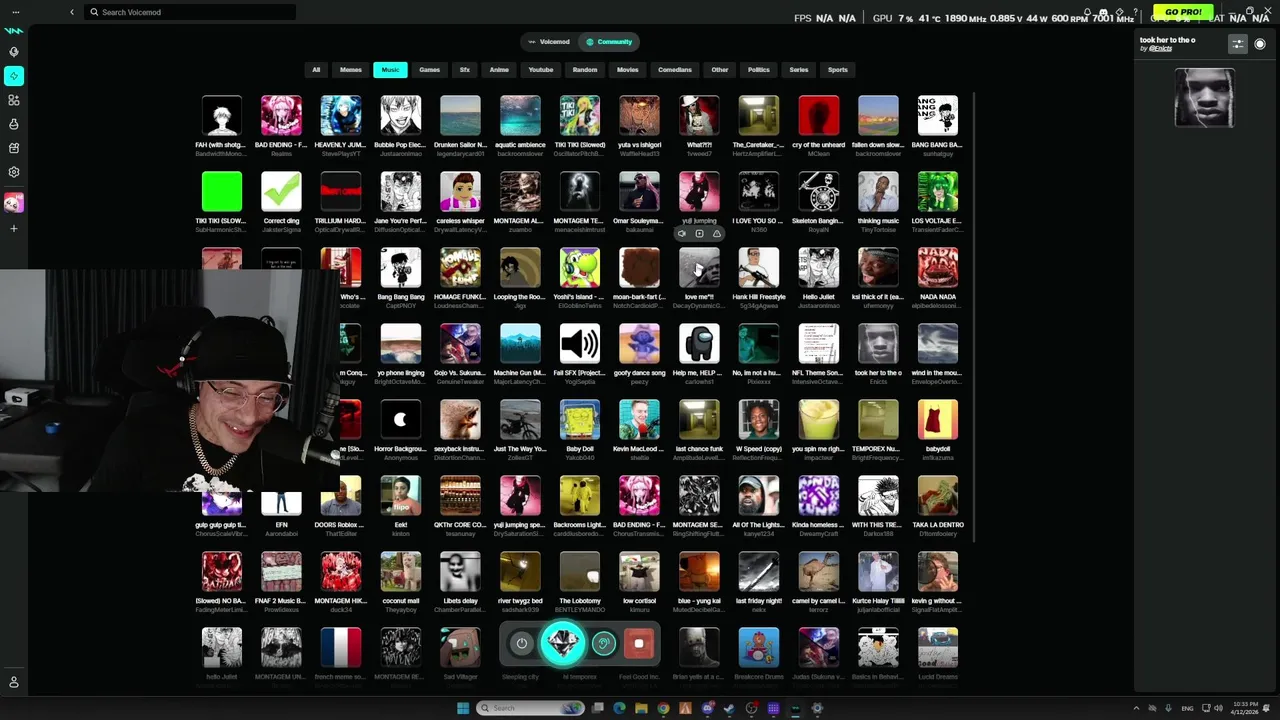Open Discord from taskbar

point(707,708)
